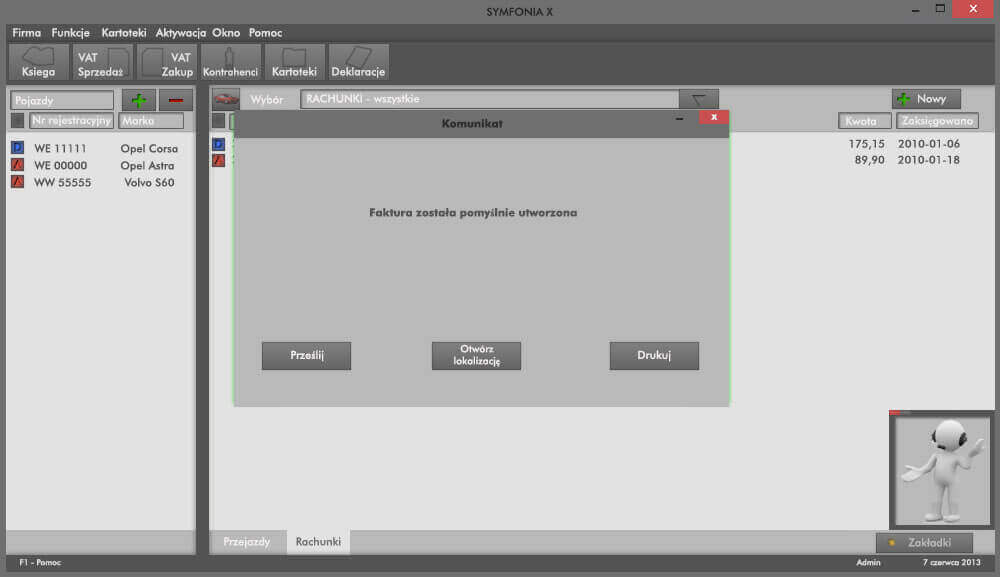Open the Kontrahenci module

pos(230,62)
